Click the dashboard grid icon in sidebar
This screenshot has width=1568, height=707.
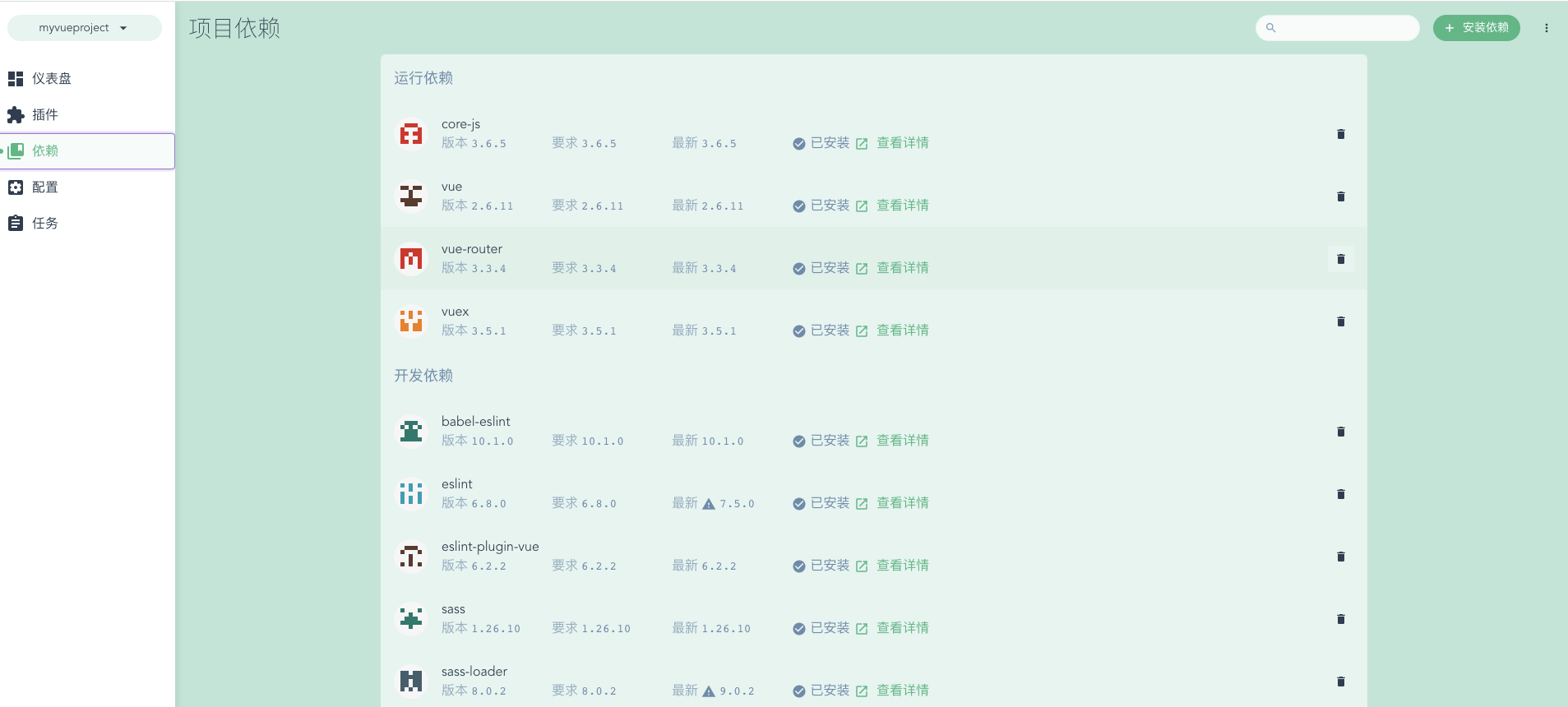click(x=16, y=79)
